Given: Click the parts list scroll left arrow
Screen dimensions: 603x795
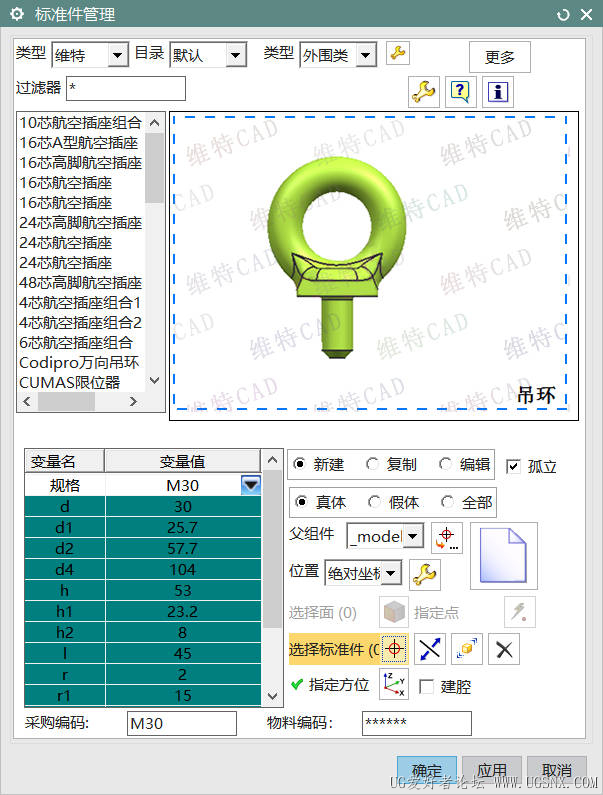Looking at the screenshot, I should tap(27, 402).
